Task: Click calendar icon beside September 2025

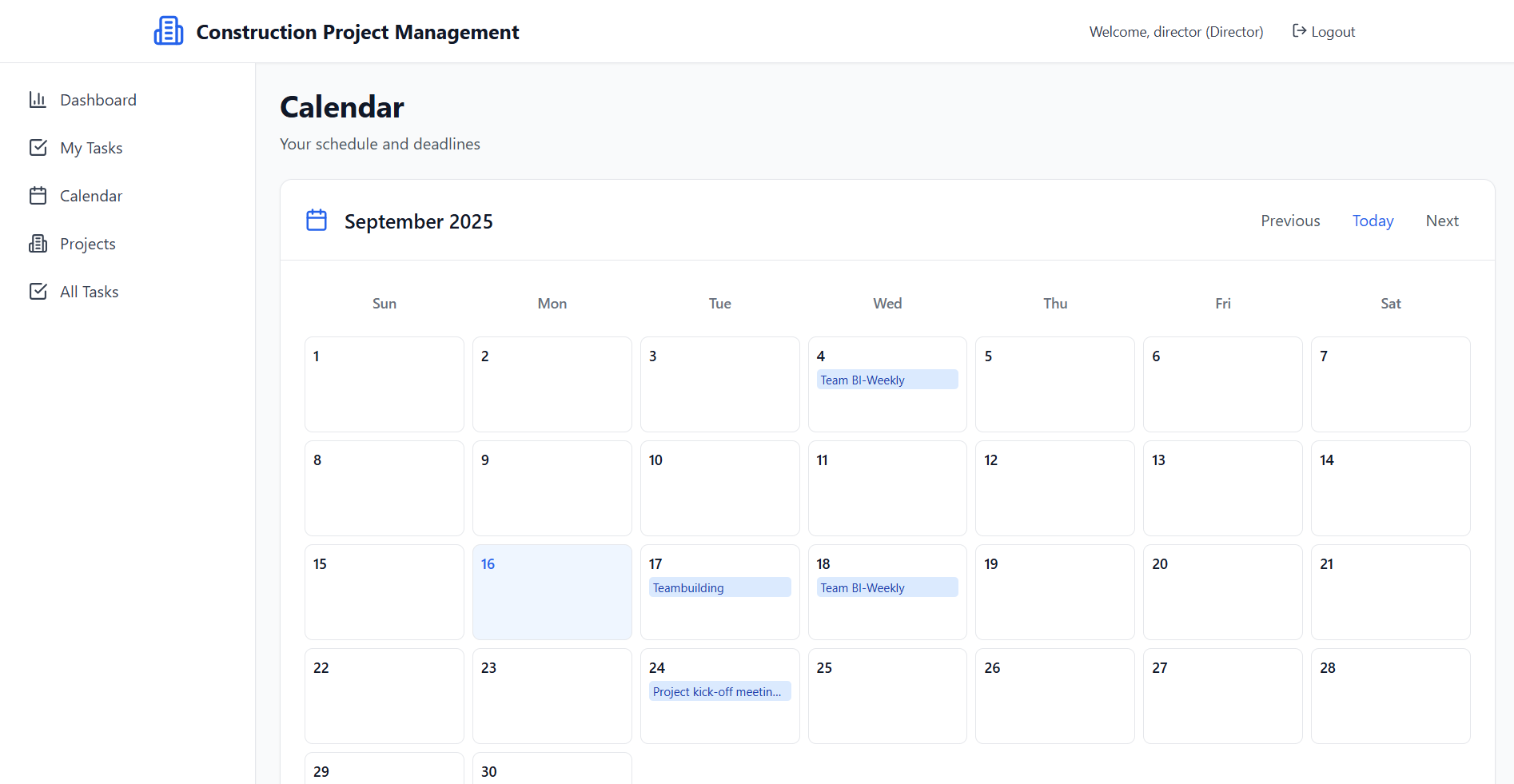Action: coord(317,221)
